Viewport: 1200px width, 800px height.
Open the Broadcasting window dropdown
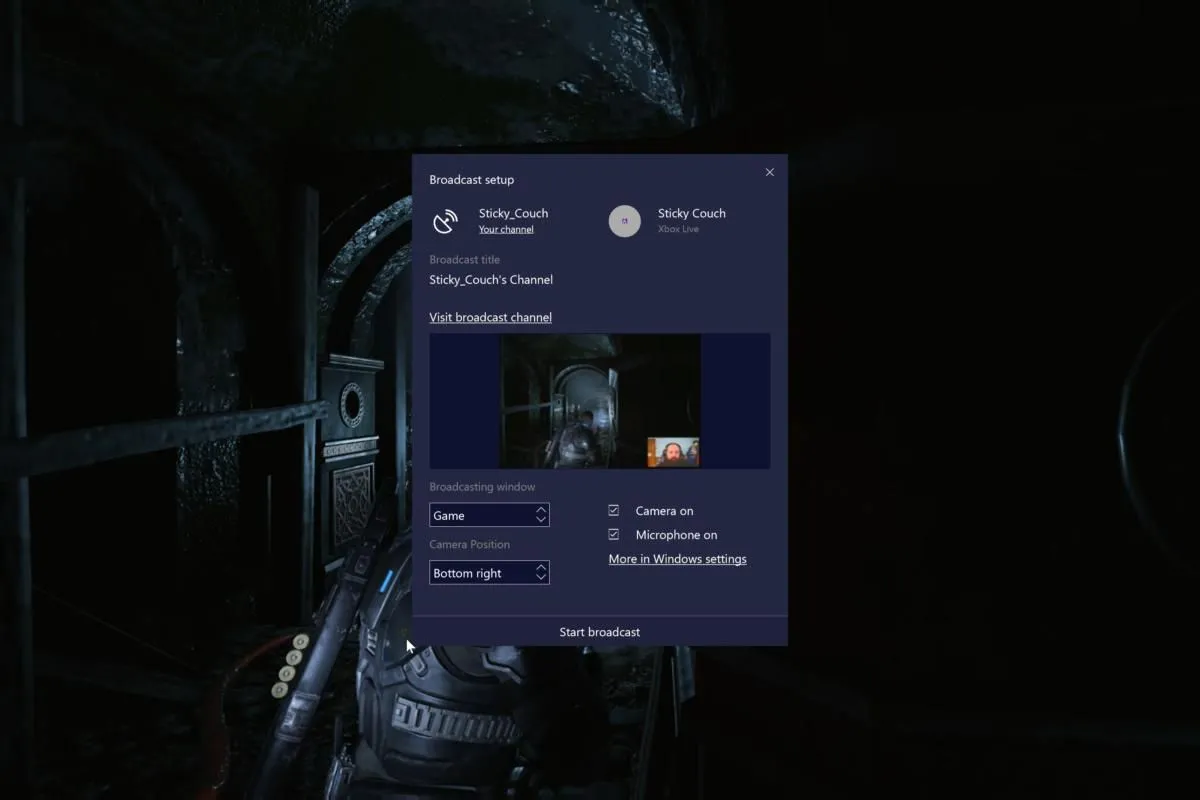click(x=490, y=515)
